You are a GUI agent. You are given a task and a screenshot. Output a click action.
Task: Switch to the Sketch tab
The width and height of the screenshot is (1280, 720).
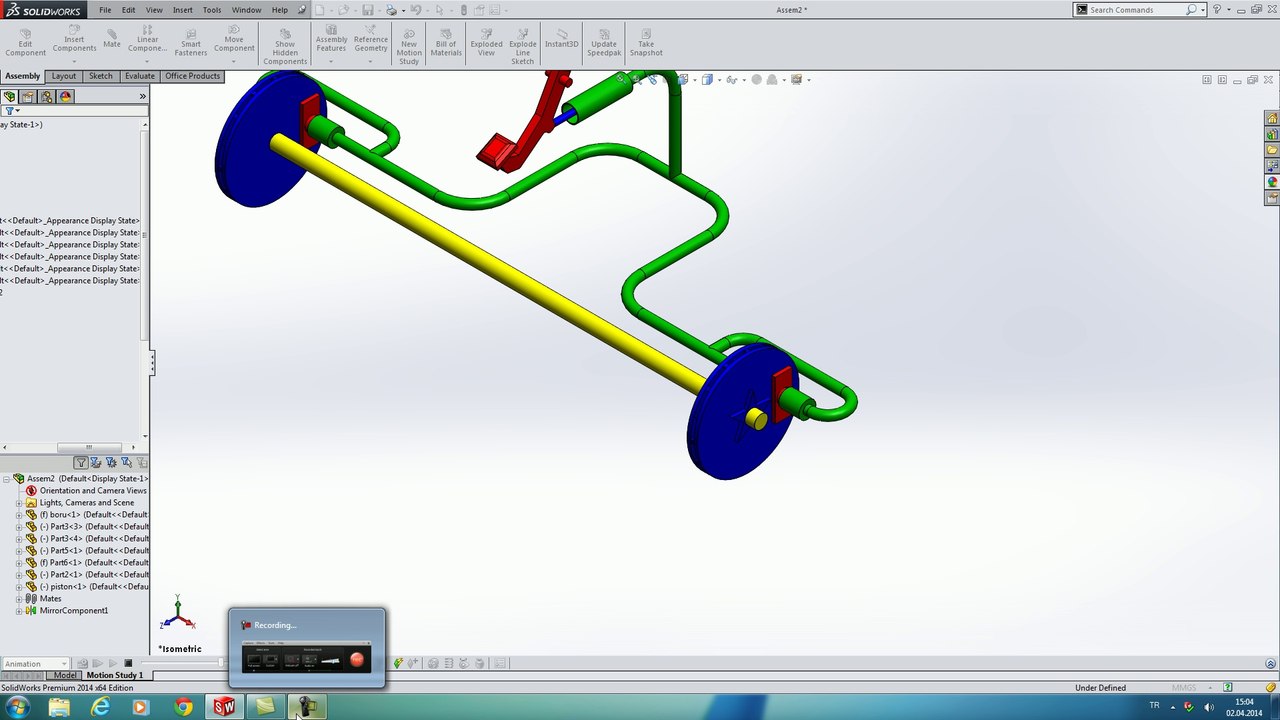pyautogui.click(x=101, y=76)
